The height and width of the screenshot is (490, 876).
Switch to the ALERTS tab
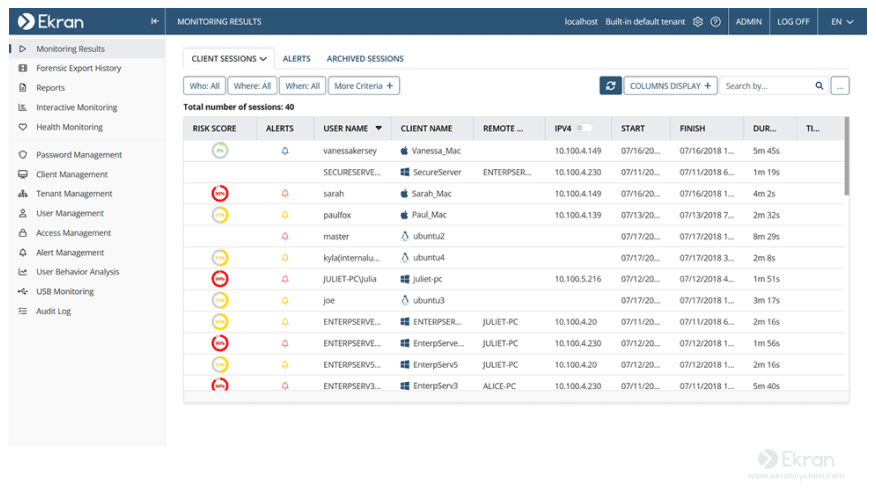296,59
